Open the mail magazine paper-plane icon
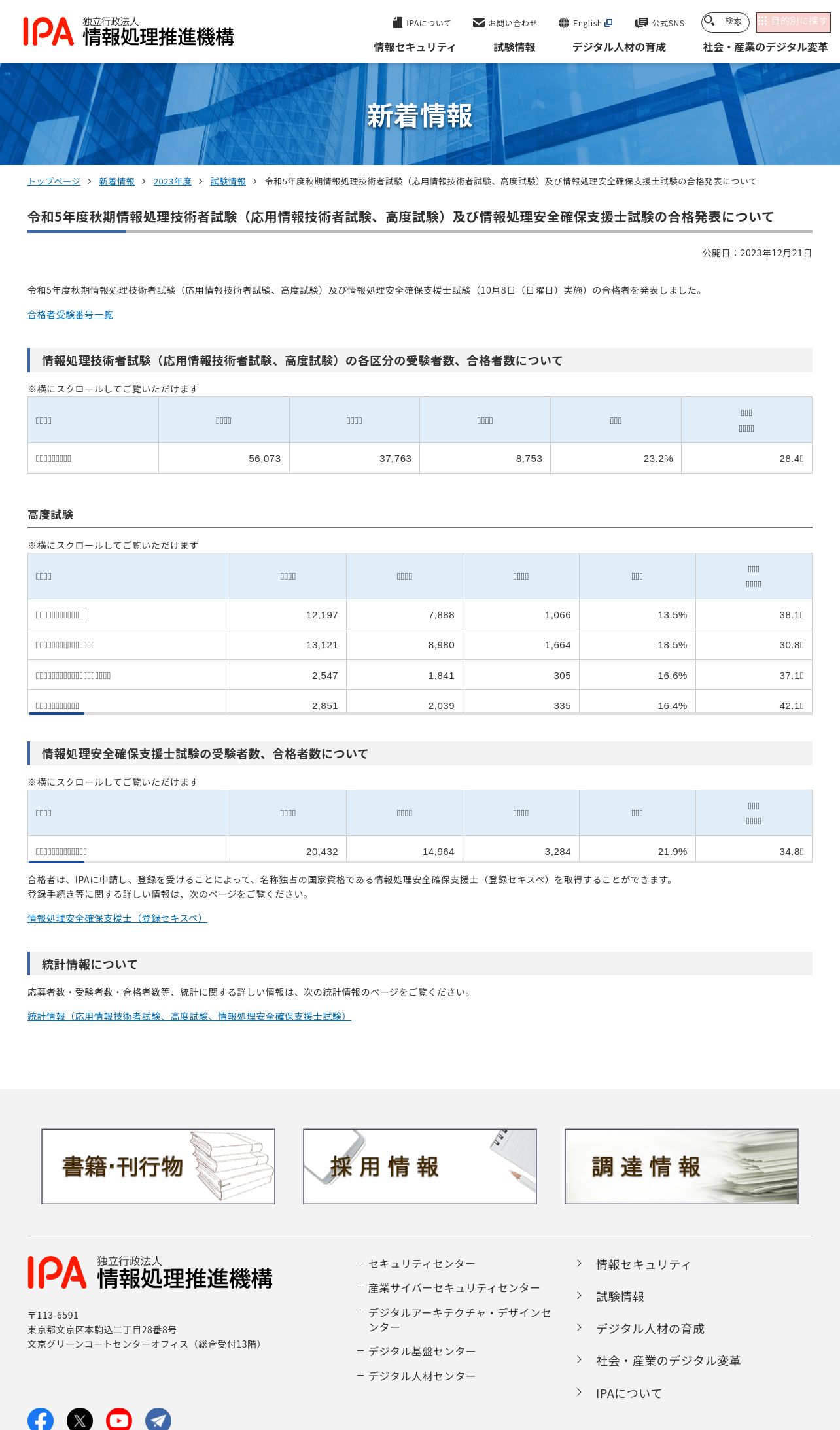 click(158, 1420)
